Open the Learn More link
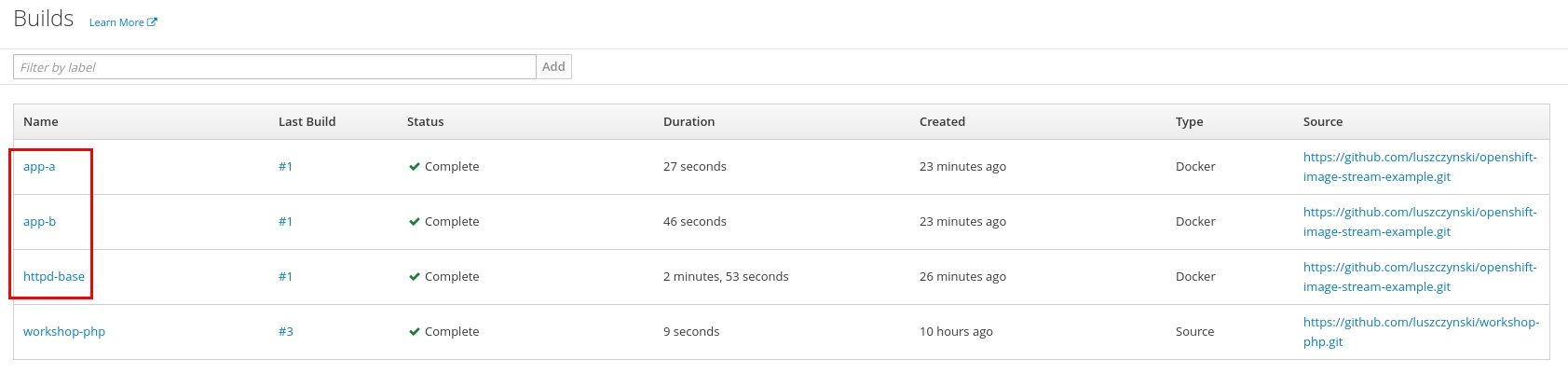 [x=116, y=22]
